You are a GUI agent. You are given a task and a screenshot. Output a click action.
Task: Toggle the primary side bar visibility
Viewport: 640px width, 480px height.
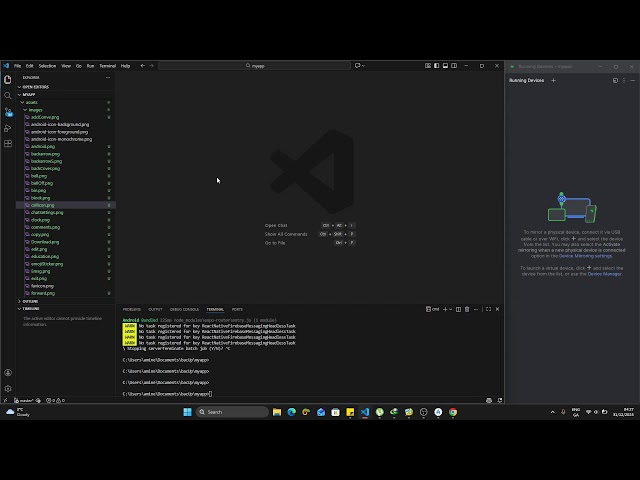coord(437,66)
